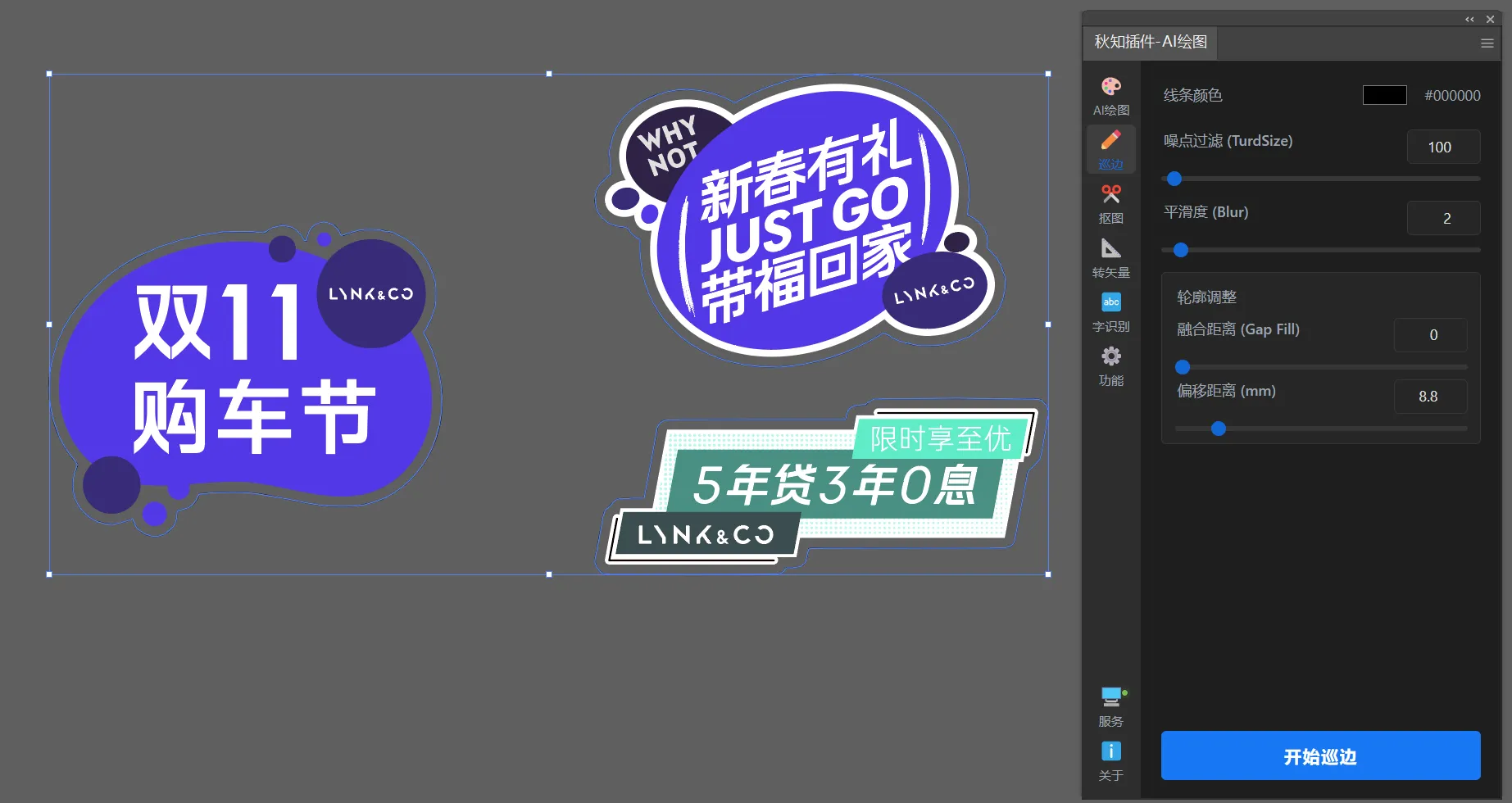Image resolution: width=1512 pixels, height=803 pixels.
Task: Click the 平滑度 Blur slider handle
Action: point(1180,250)
